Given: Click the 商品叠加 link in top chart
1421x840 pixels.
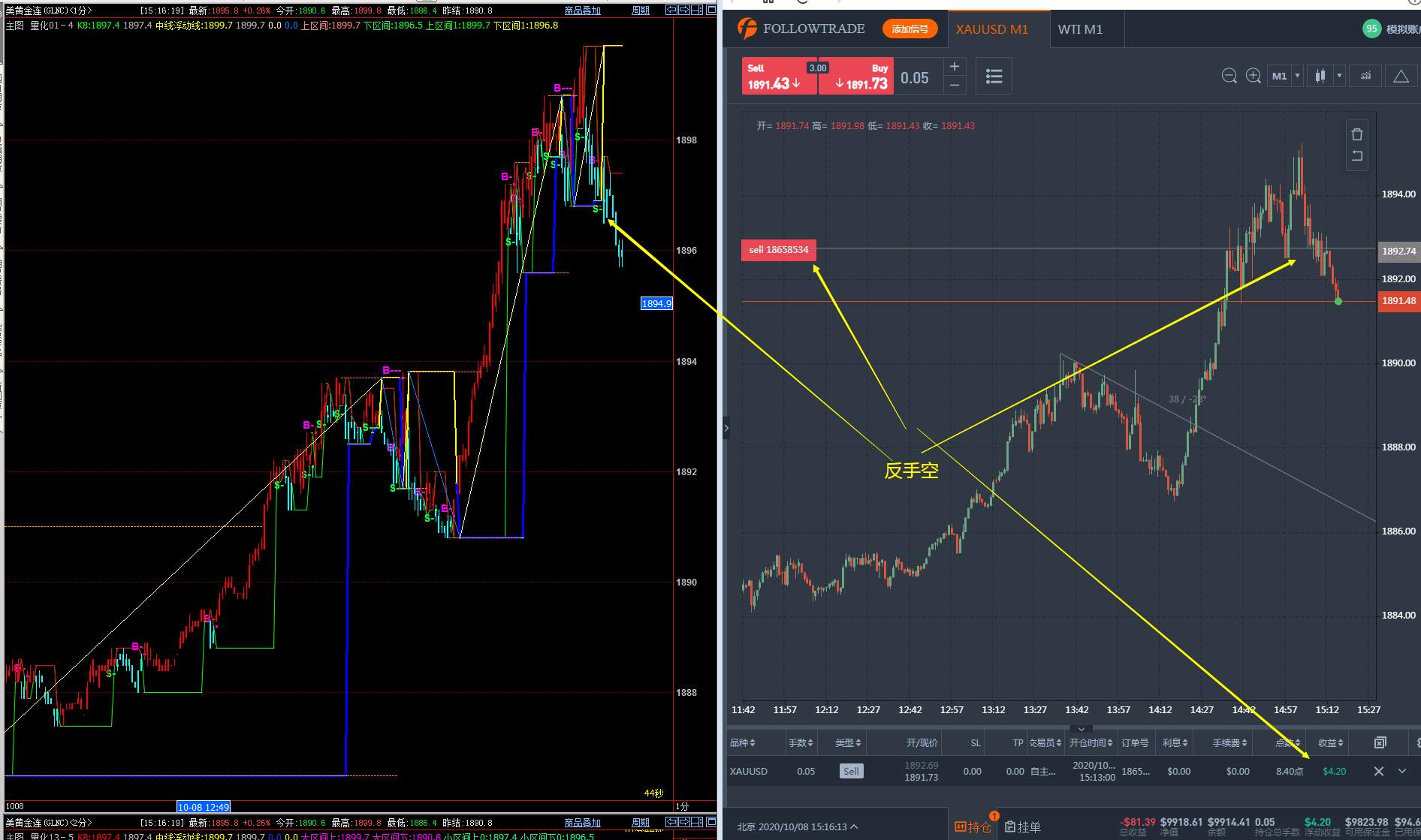Looking at the screenshot, I should 583,11.
